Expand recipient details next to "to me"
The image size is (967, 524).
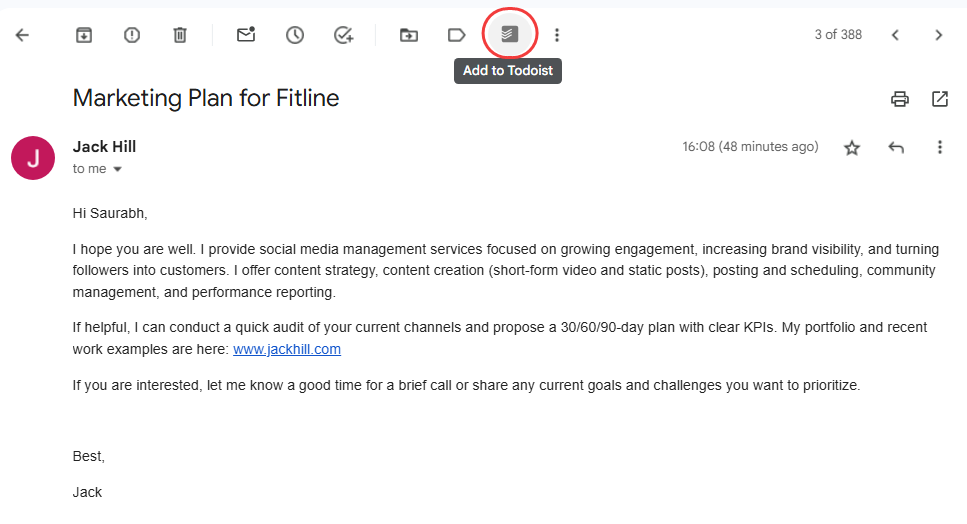(117, 170)
